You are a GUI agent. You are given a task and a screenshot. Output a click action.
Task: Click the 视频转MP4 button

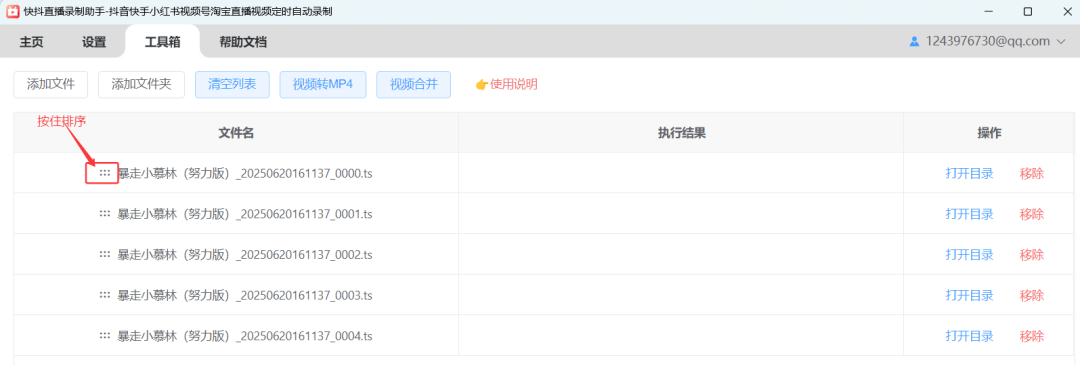[323, 85]
